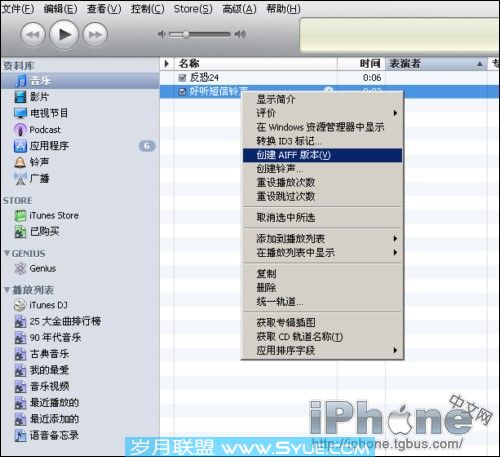Collapse the GENIUS section triangle

coord(7,253)
